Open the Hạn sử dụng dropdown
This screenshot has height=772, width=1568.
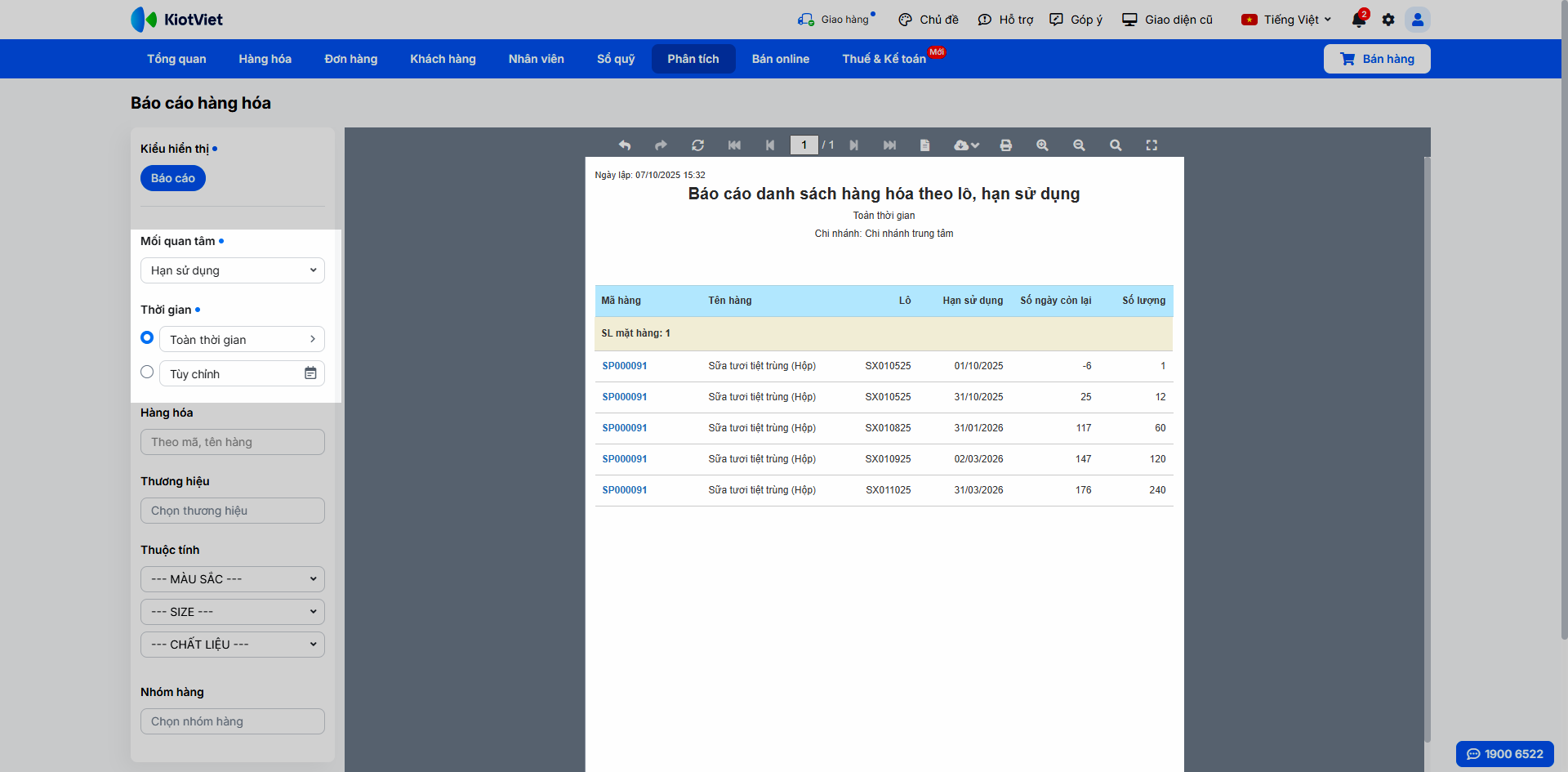233,270
